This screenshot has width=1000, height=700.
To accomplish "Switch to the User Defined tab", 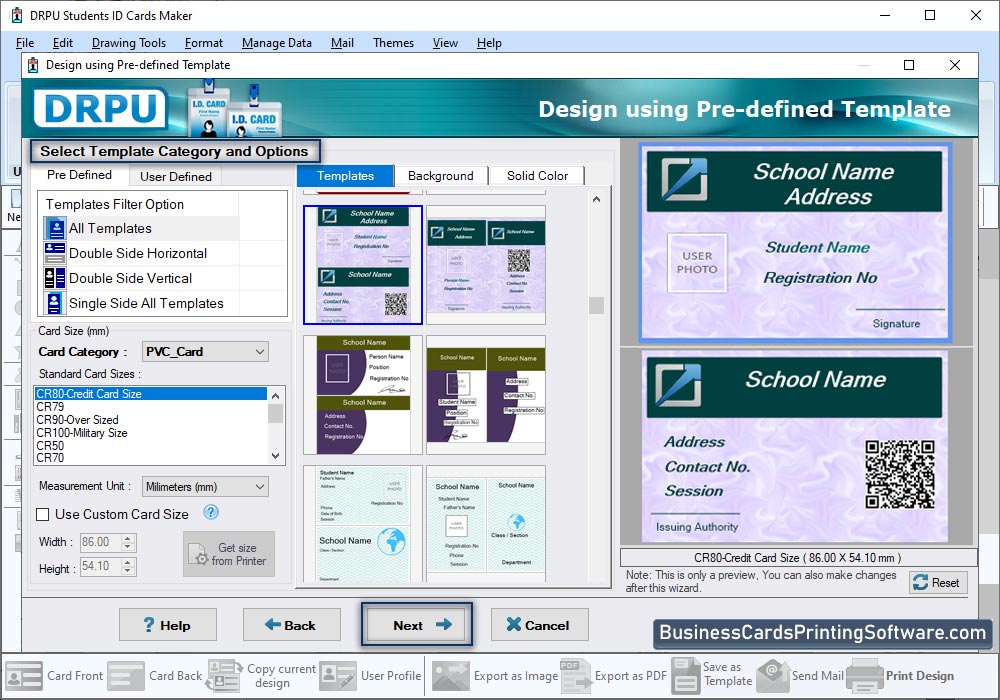I will [x=175, y=177].
